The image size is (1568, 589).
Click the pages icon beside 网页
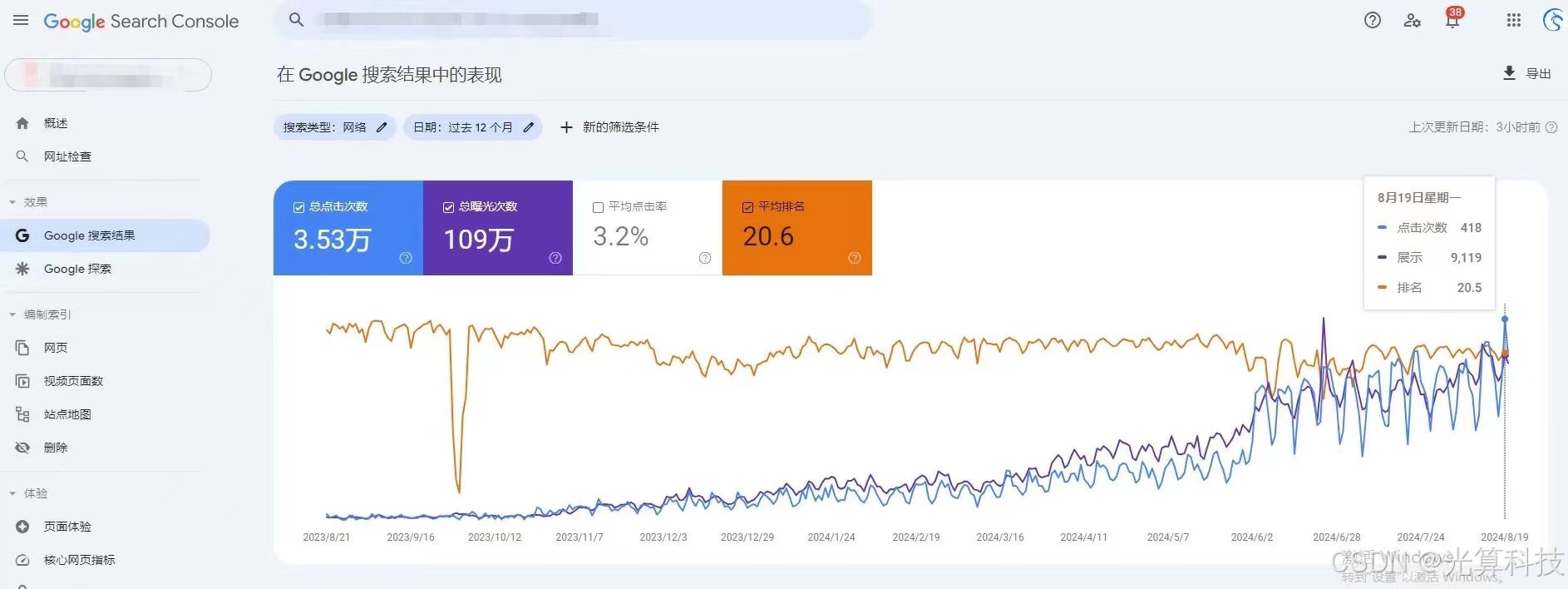coord(22,348)
